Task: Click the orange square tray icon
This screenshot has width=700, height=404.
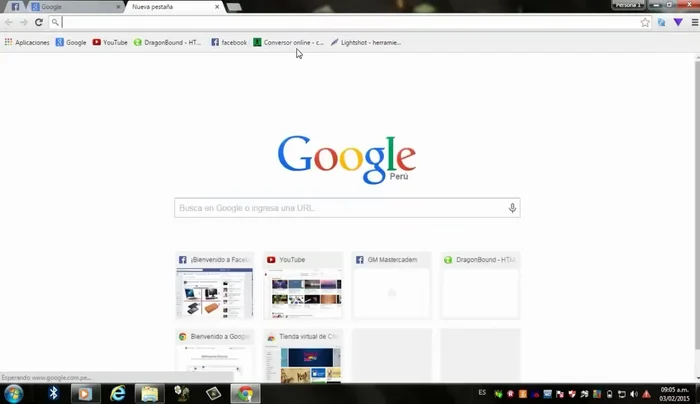Action: point(523,394)
